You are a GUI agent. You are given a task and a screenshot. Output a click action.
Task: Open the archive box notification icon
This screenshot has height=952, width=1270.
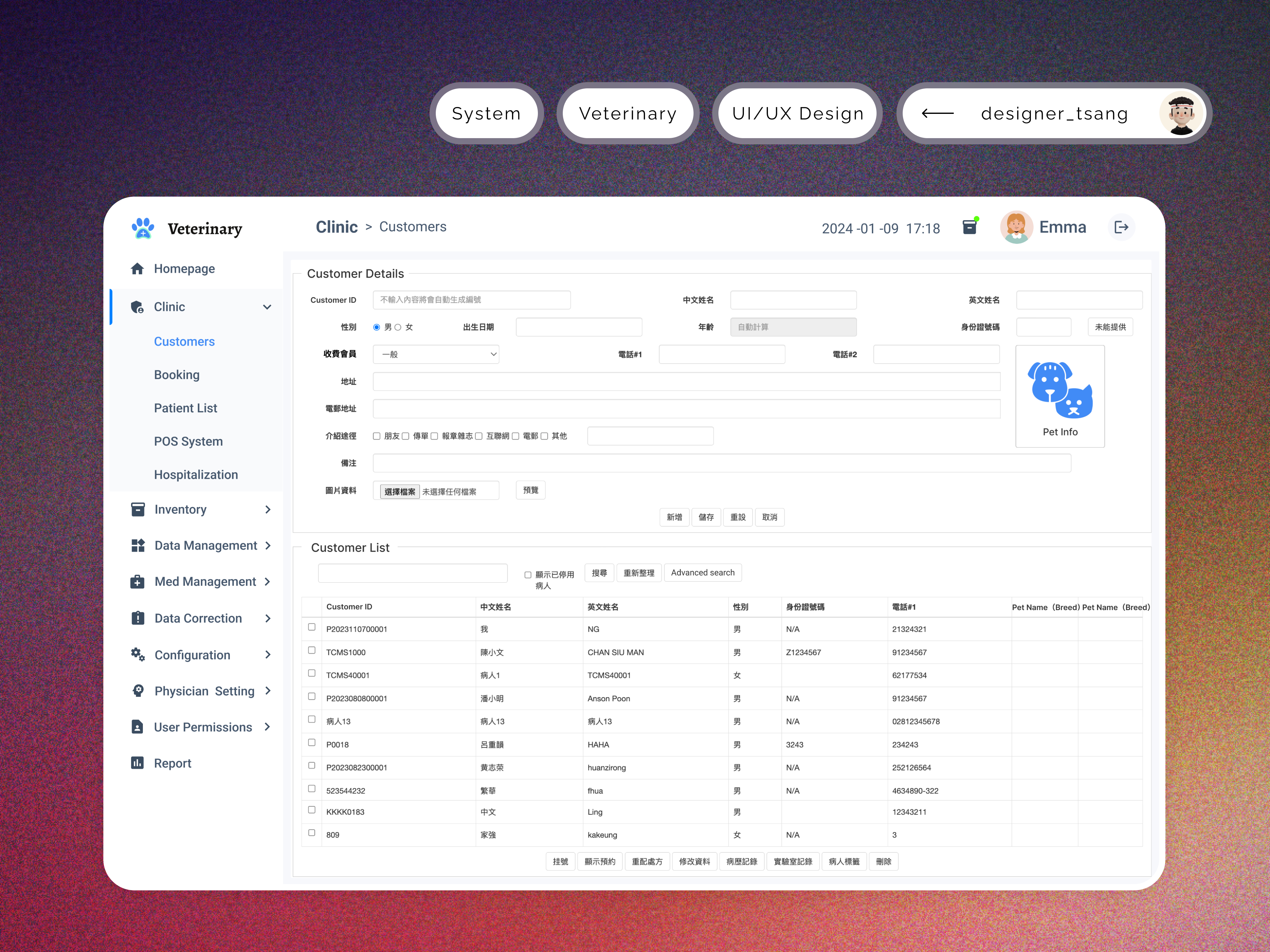[x=969, y=227]
